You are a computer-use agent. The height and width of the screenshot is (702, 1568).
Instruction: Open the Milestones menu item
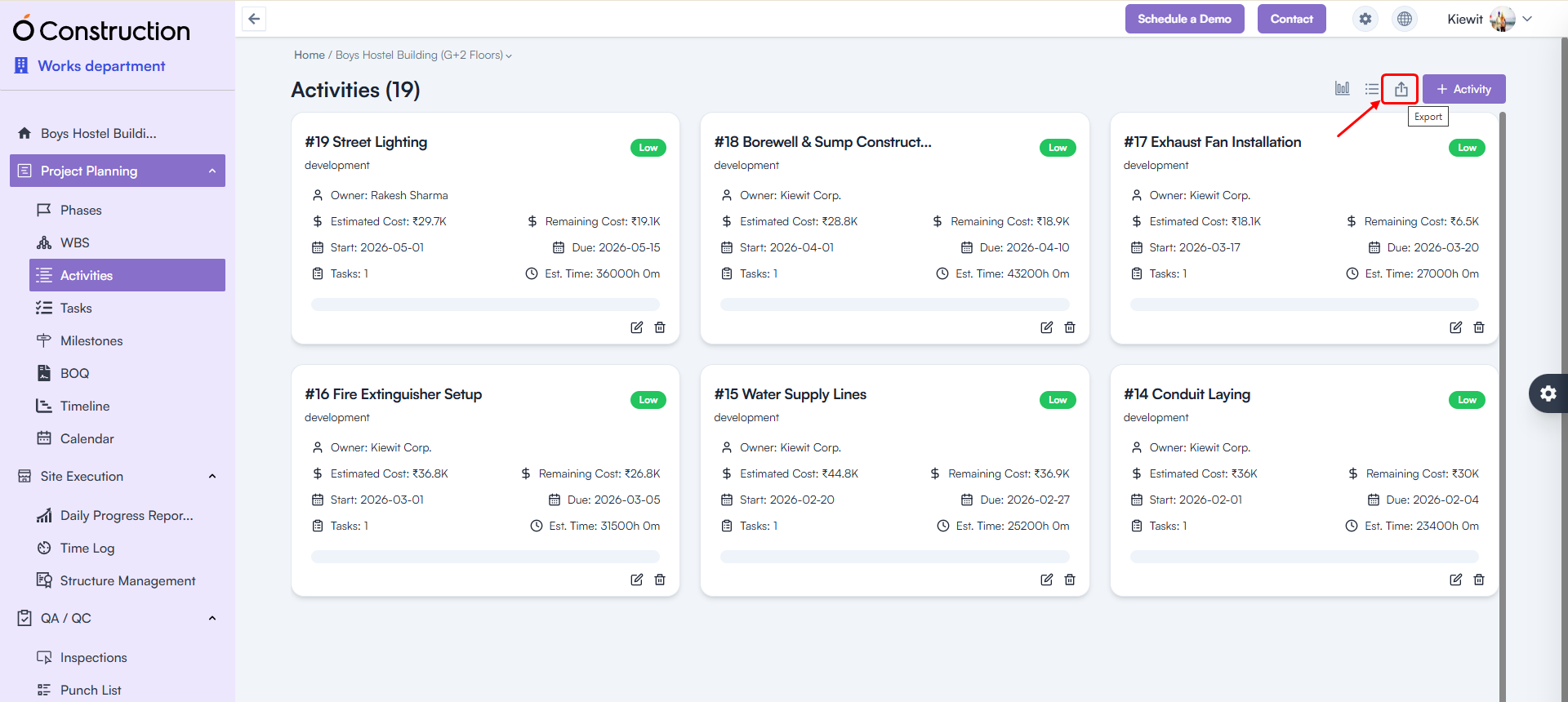[x=91, y=340]
